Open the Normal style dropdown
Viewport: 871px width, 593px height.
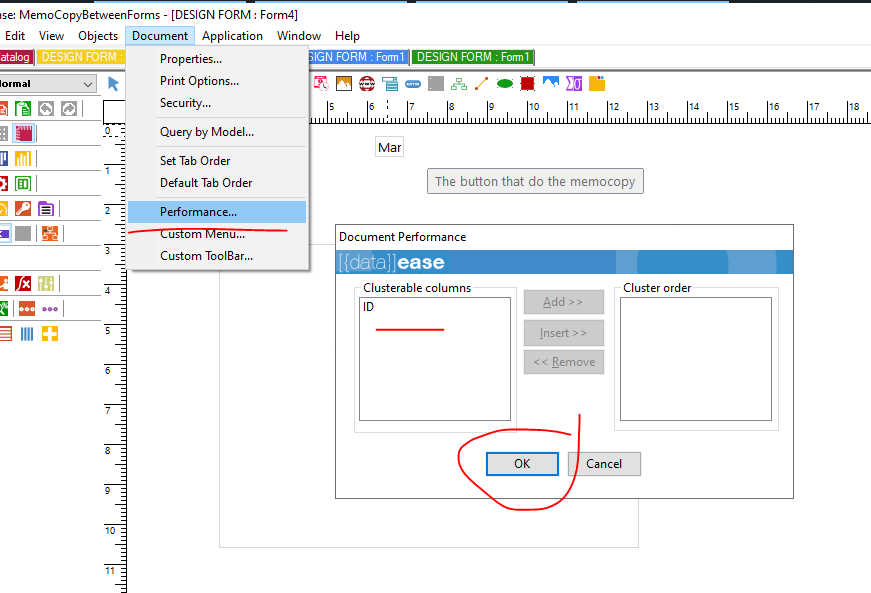point(88,84)
